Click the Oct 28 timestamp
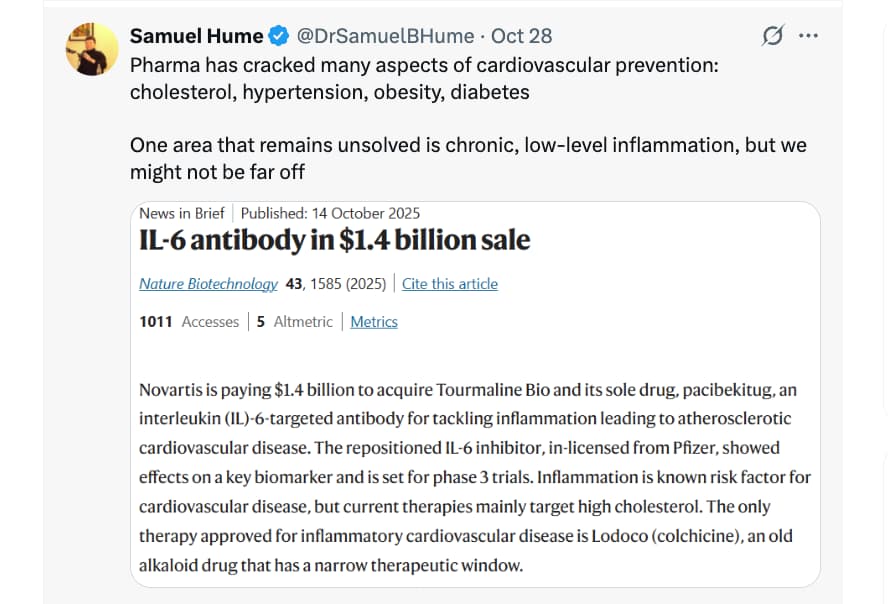 tap(522, 37)
